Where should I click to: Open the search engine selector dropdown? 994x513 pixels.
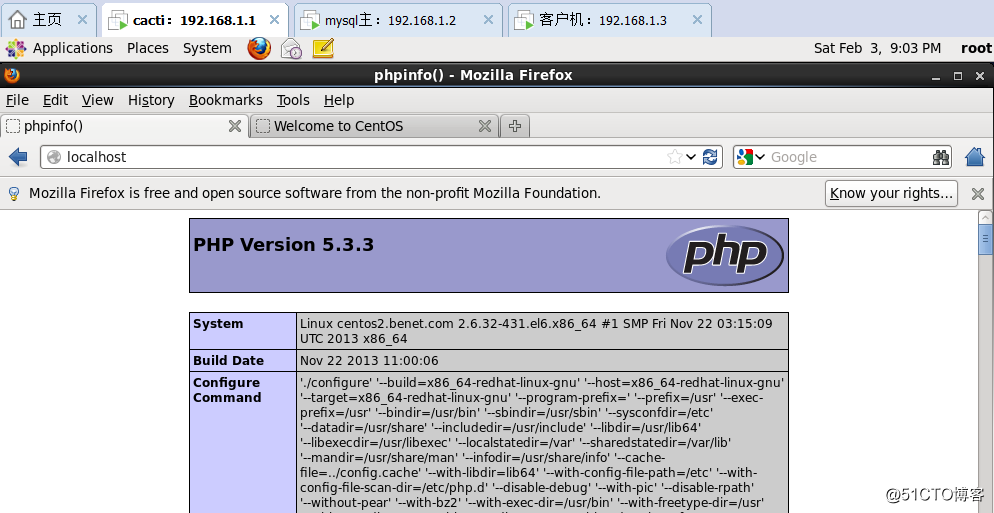click(760, 157)
